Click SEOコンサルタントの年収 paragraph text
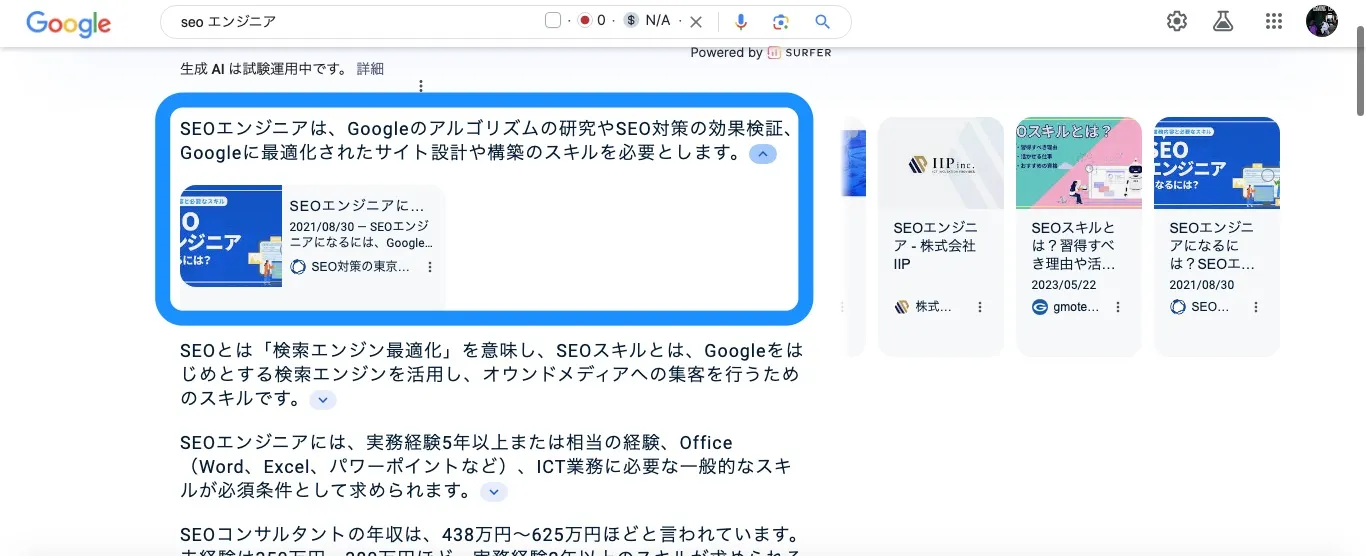This screenshot has height=556, width=1366. tap(490, 543)
